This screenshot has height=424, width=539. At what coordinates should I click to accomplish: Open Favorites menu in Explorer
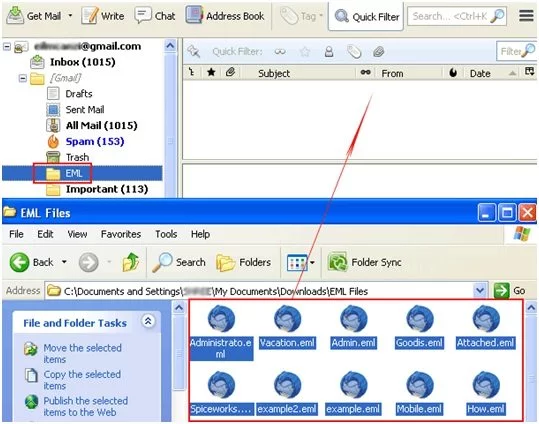[121, 234]
